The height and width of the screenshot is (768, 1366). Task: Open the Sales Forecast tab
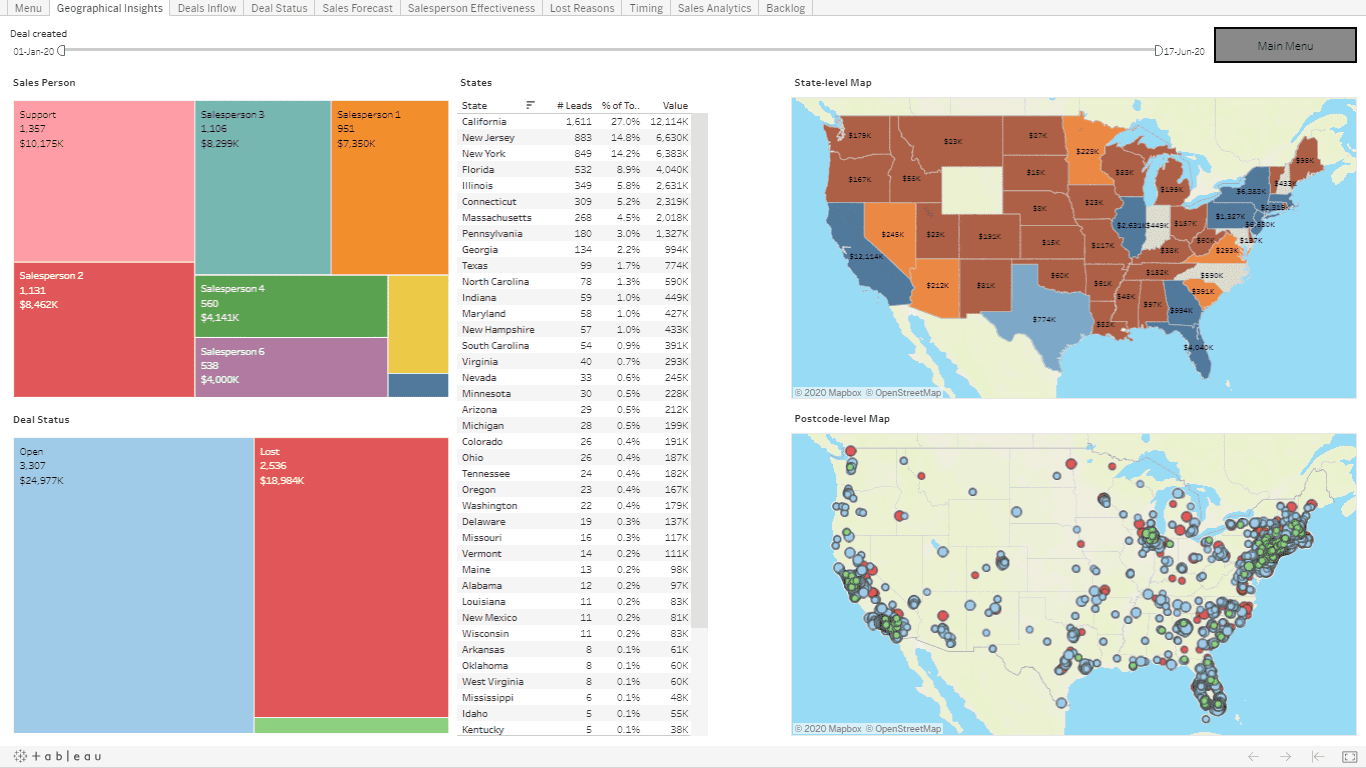tap(358, 8)
